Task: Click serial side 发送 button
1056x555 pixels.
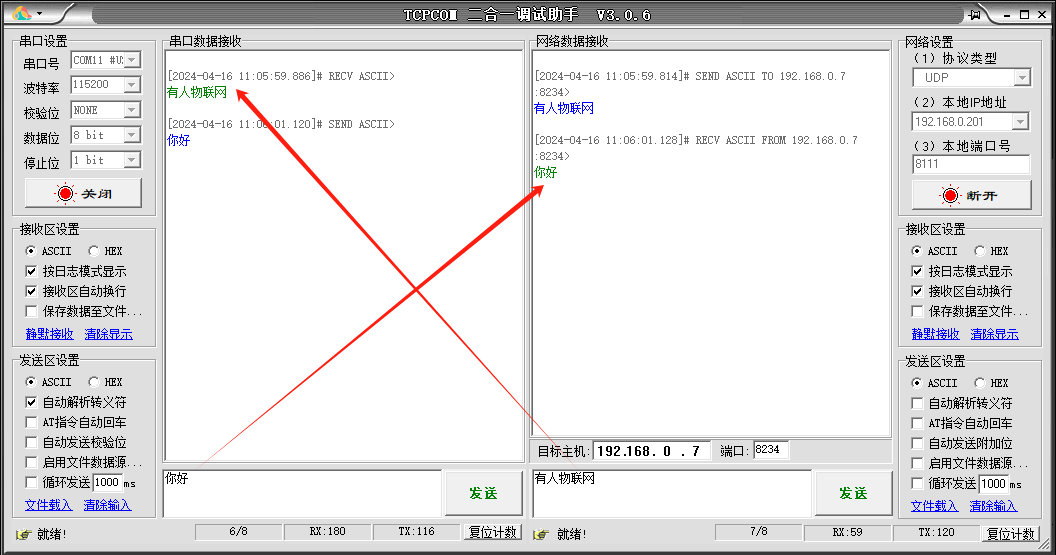Action: (484, 494)
